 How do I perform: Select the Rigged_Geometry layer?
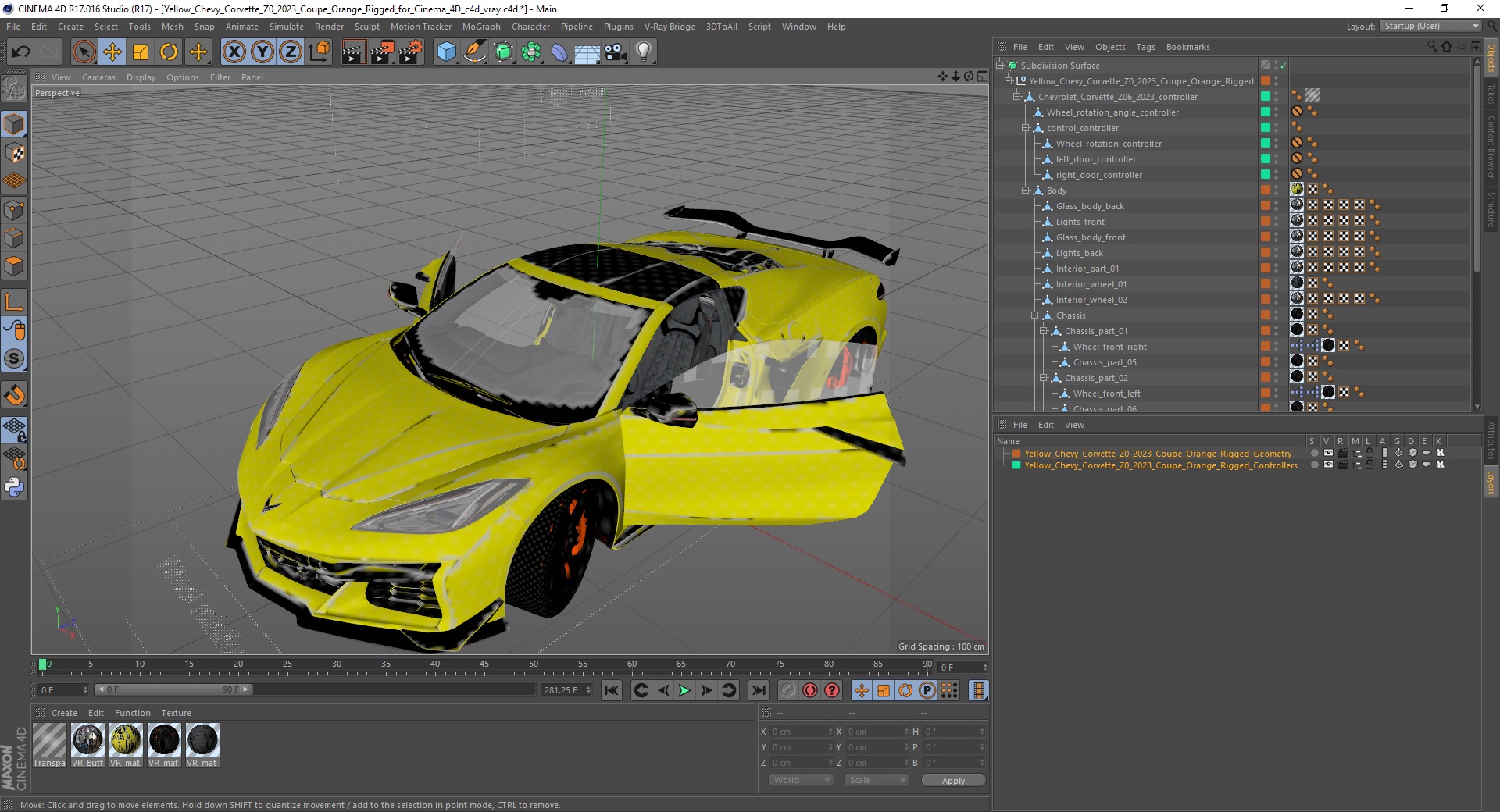coord(1158,454)
